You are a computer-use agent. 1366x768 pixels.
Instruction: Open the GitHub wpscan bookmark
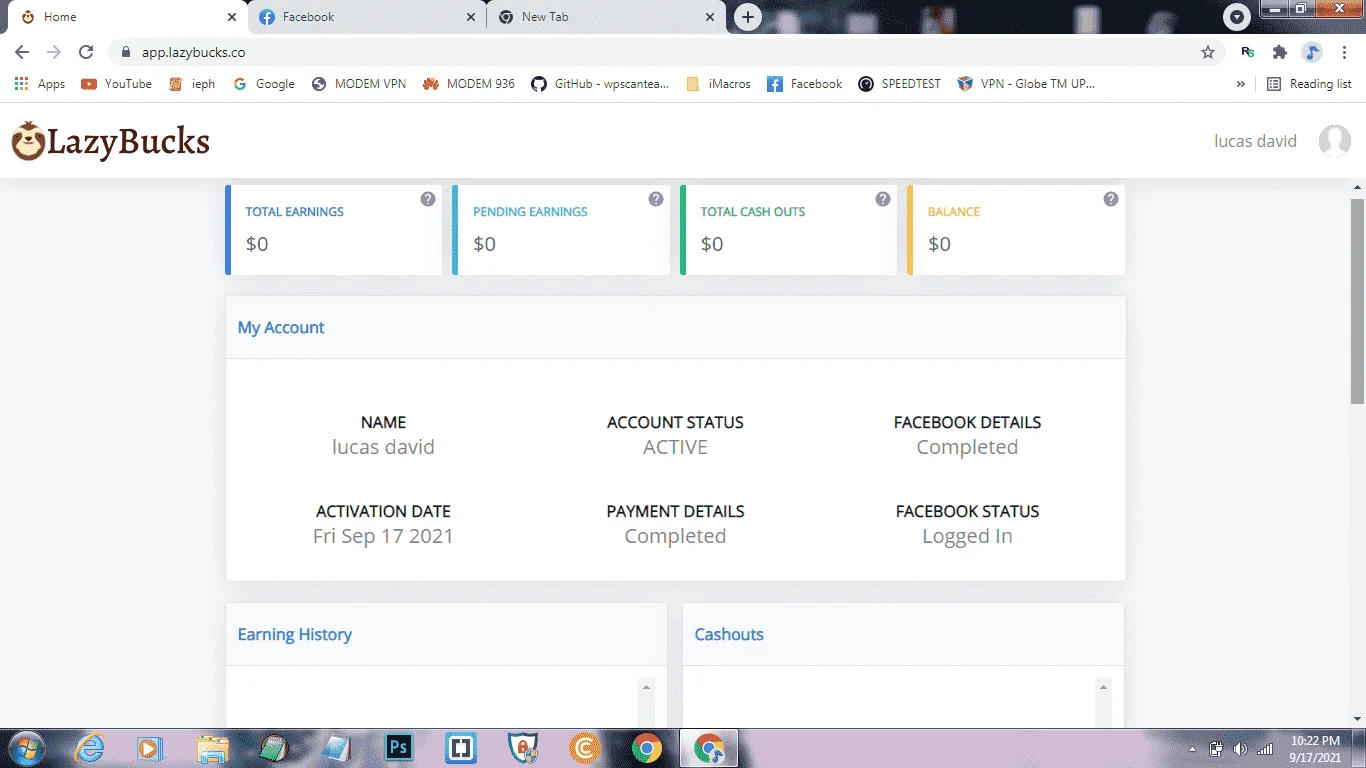point(600,84)
